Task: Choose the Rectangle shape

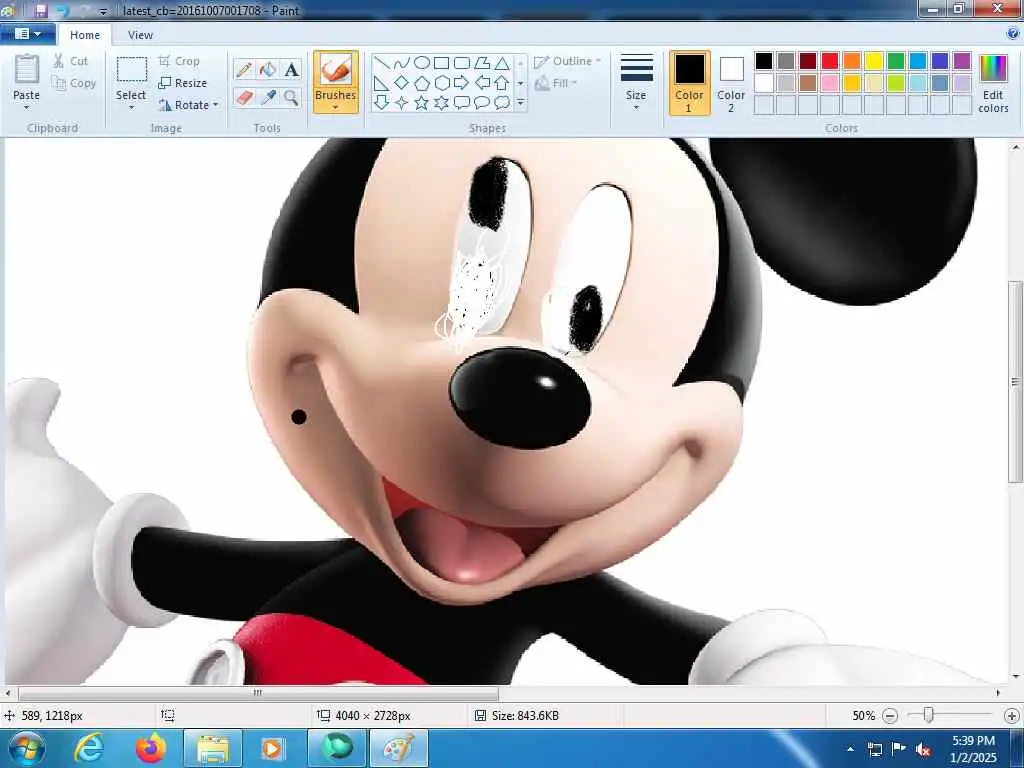Action: [x=441, y=63]
